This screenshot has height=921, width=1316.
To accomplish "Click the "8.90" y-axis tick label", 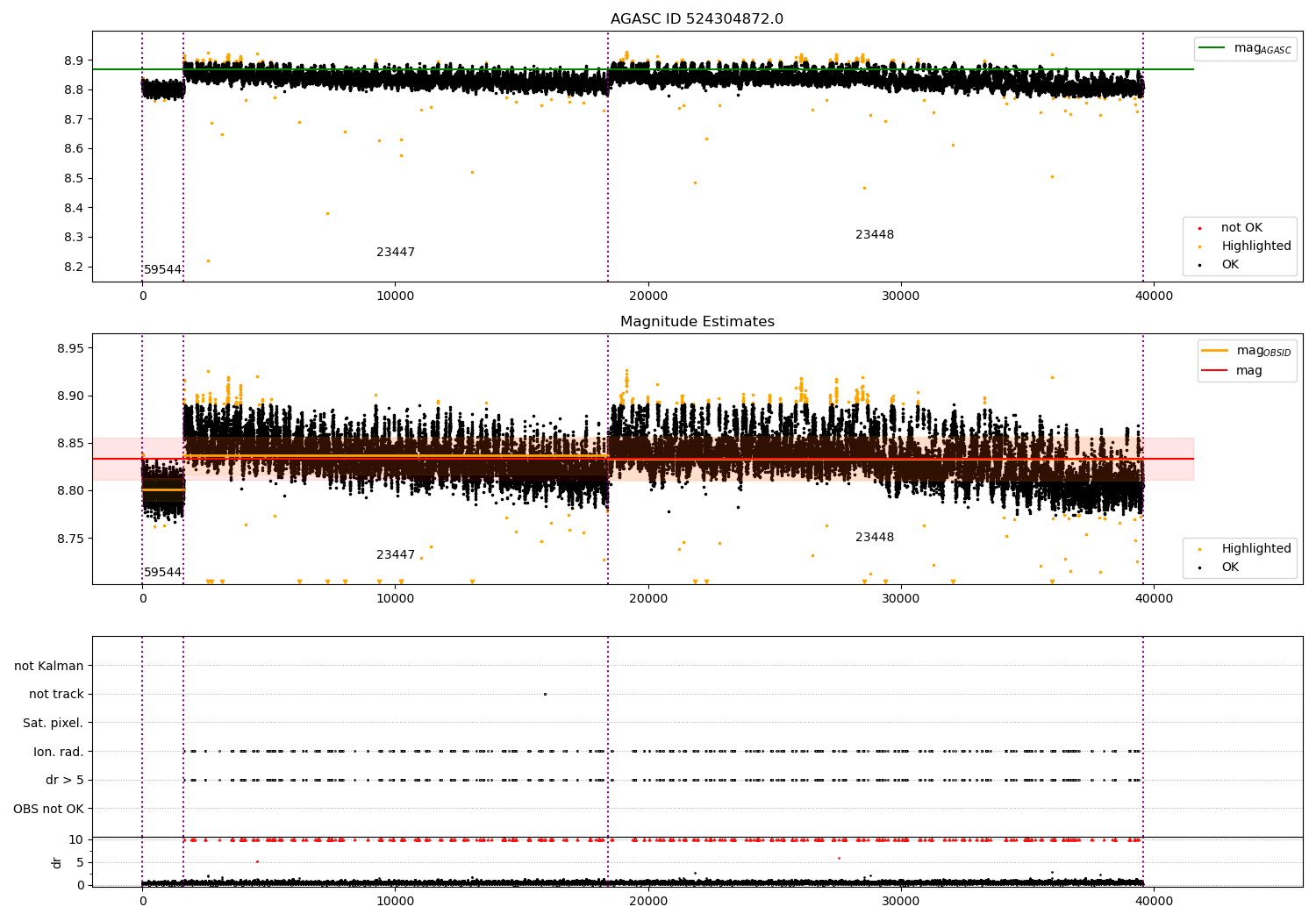I will point(71,396).
